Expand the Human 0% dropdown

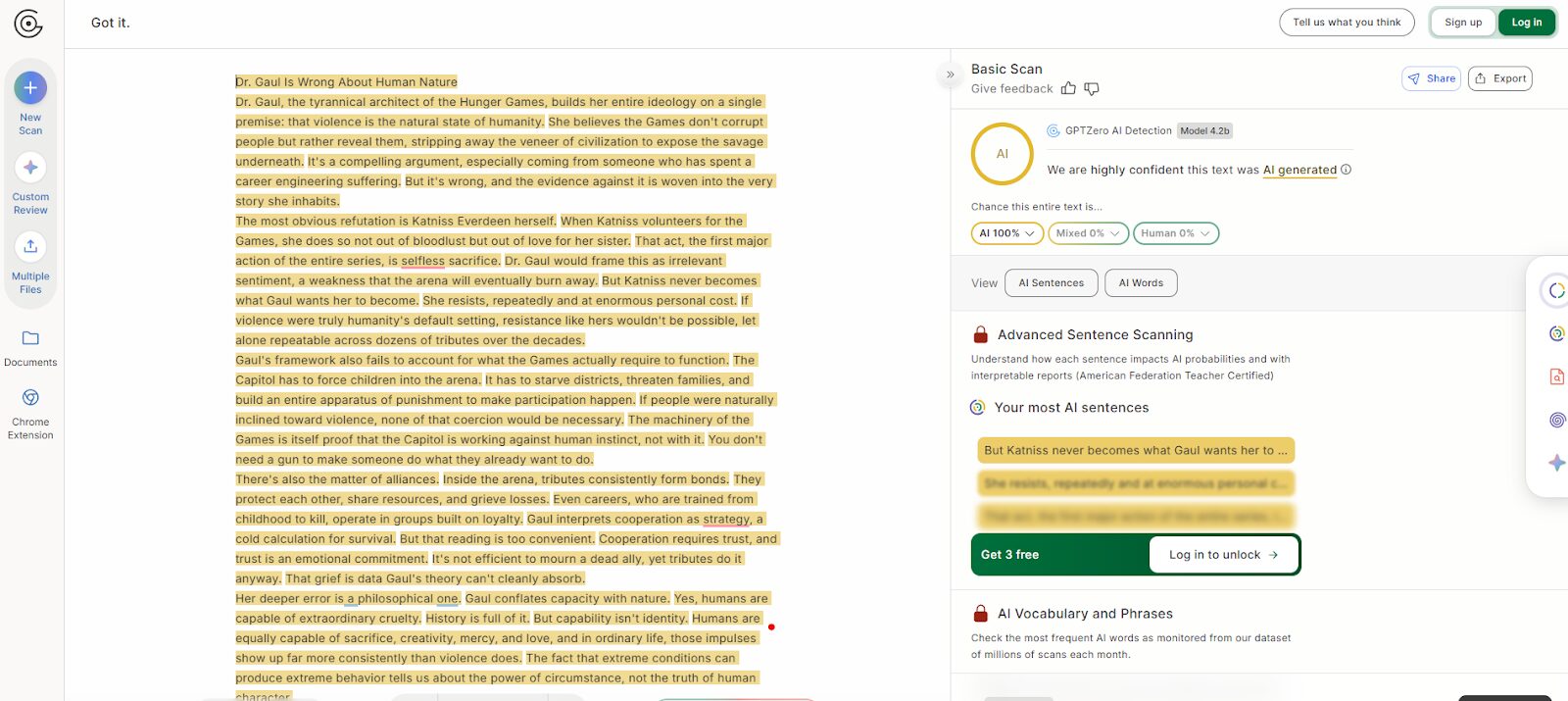(x=1175, y=233)
